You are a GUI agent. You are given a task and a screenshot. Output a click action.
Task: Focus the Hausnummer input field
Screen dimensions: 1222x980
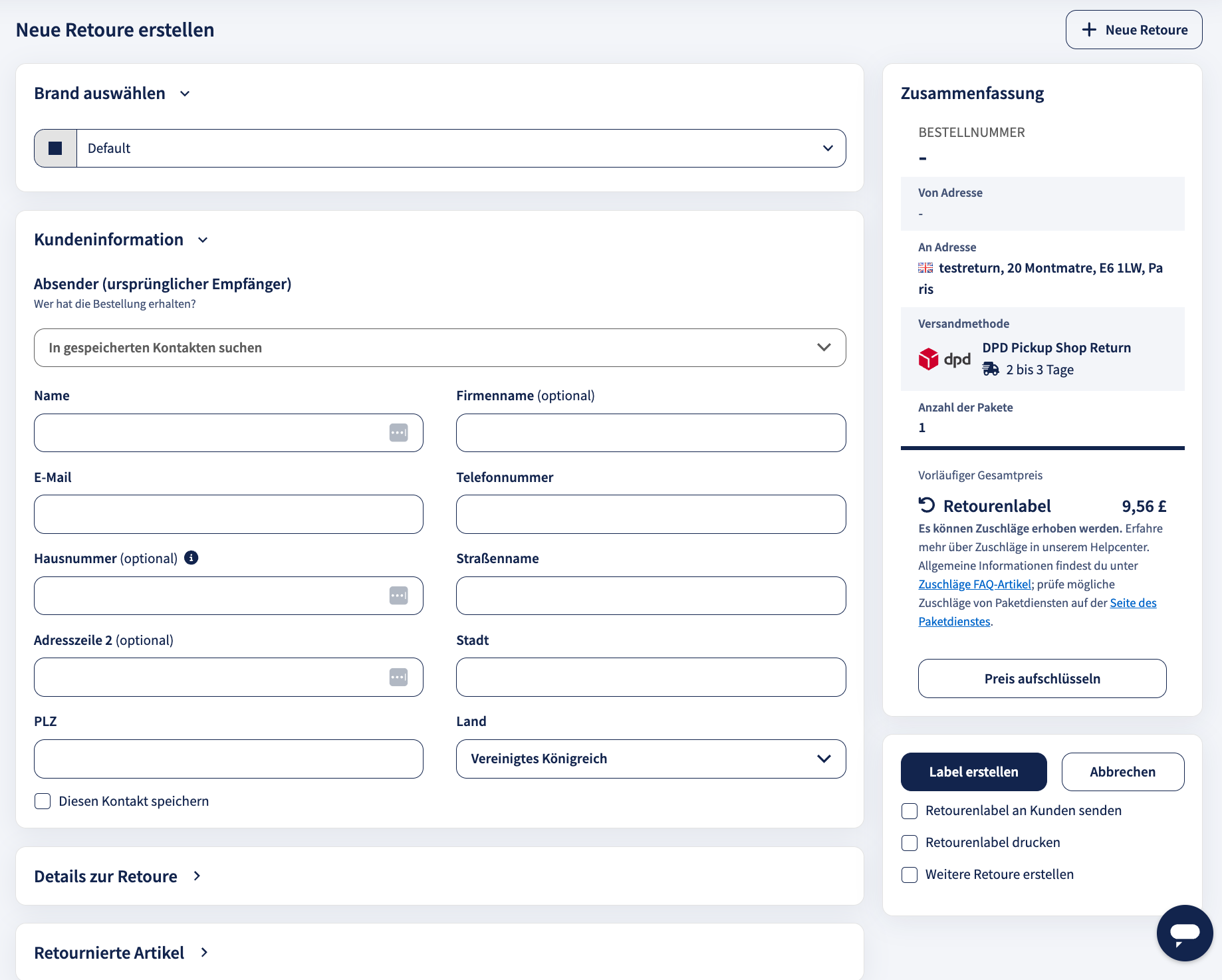(x=229, y=596)
